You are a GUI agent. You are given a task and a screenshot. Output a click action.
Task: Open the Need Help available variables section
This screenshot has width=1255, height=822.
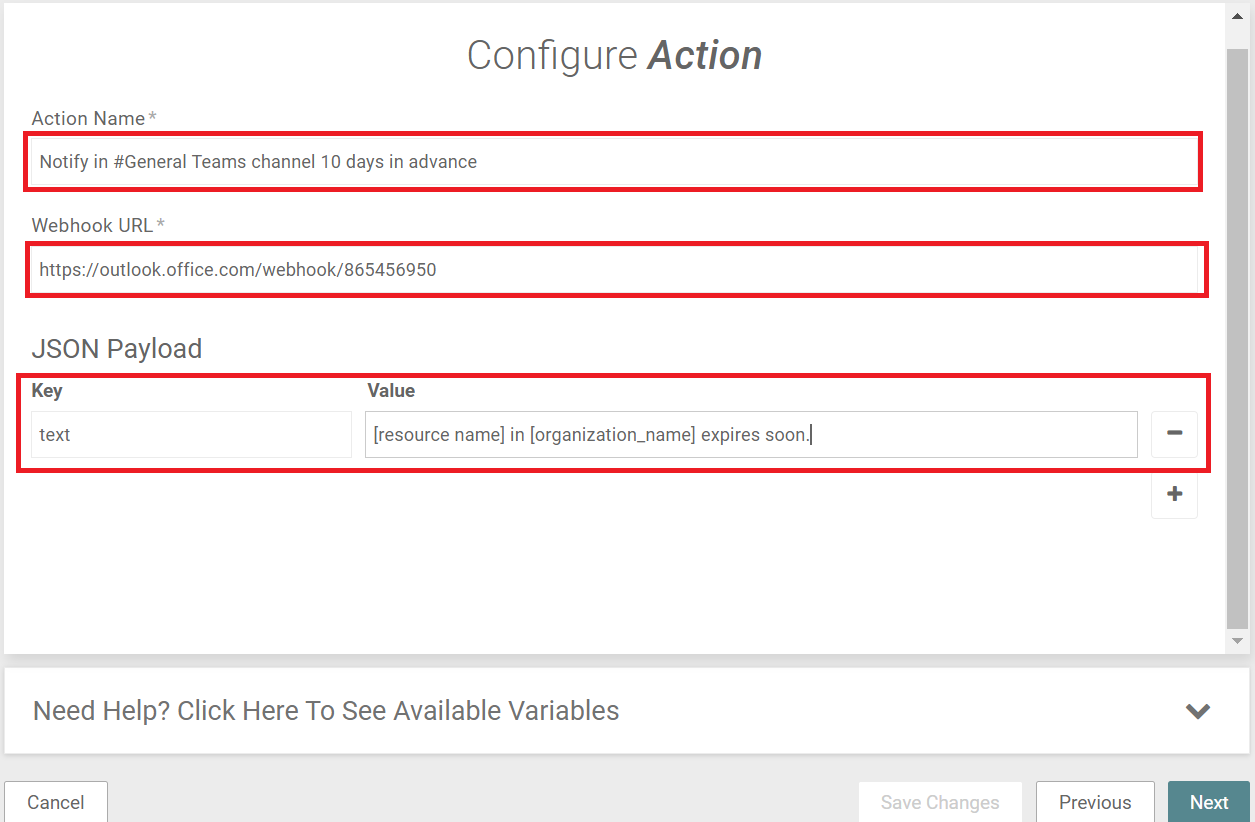(326, 711)
